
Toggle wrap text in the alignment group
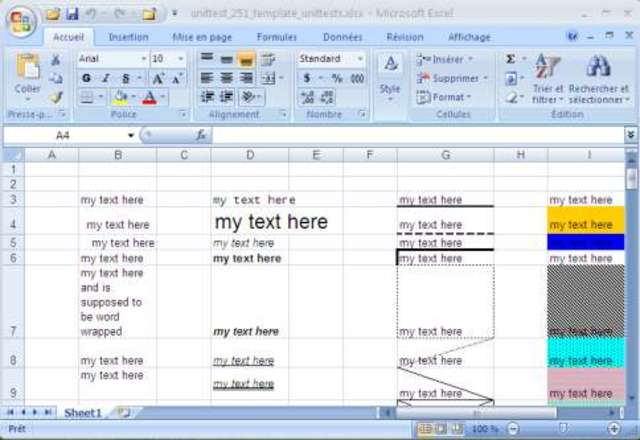[268, 59]
